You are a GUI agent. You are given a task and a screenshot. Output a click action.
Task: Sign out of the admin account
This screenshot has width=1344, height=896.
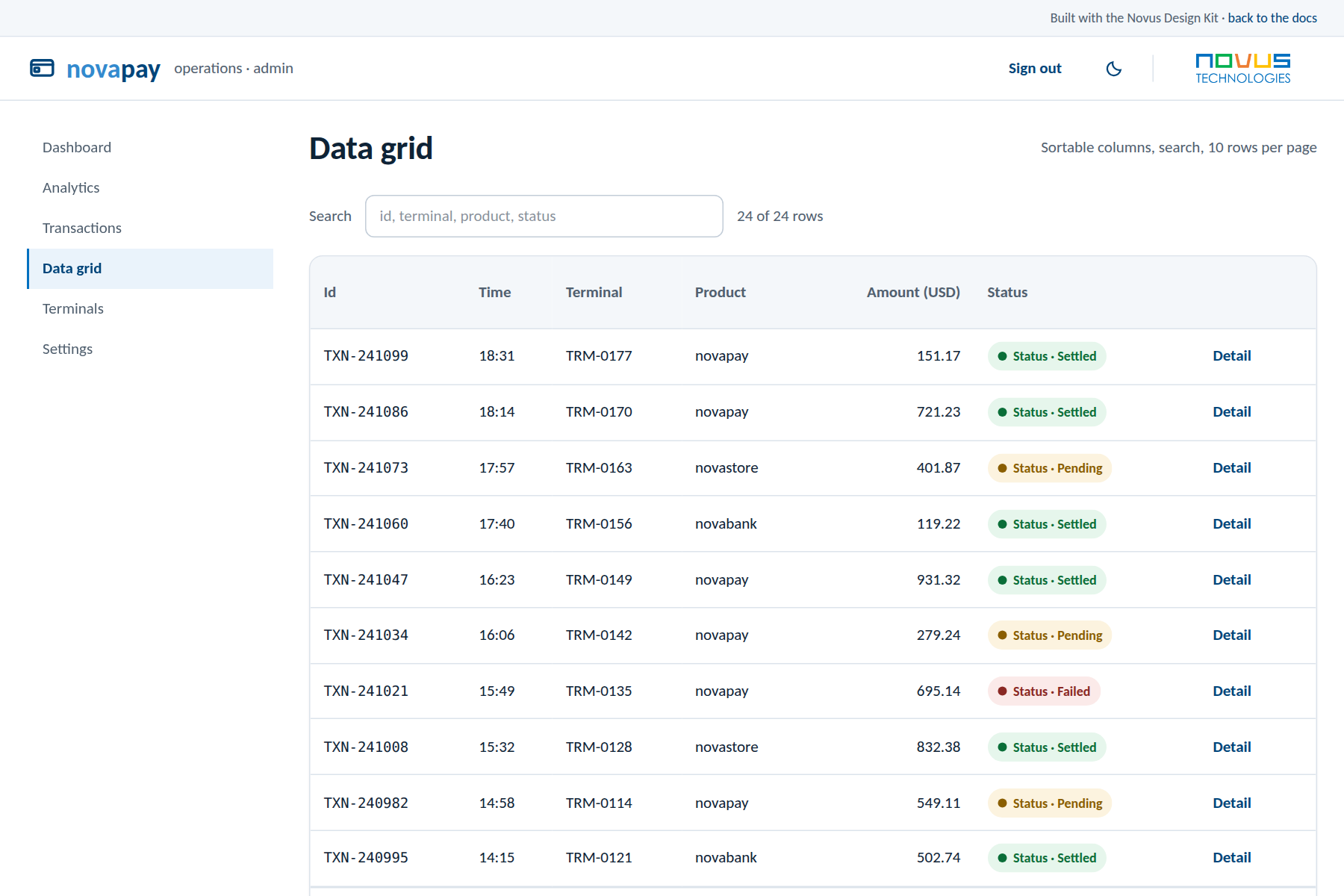1034,69
